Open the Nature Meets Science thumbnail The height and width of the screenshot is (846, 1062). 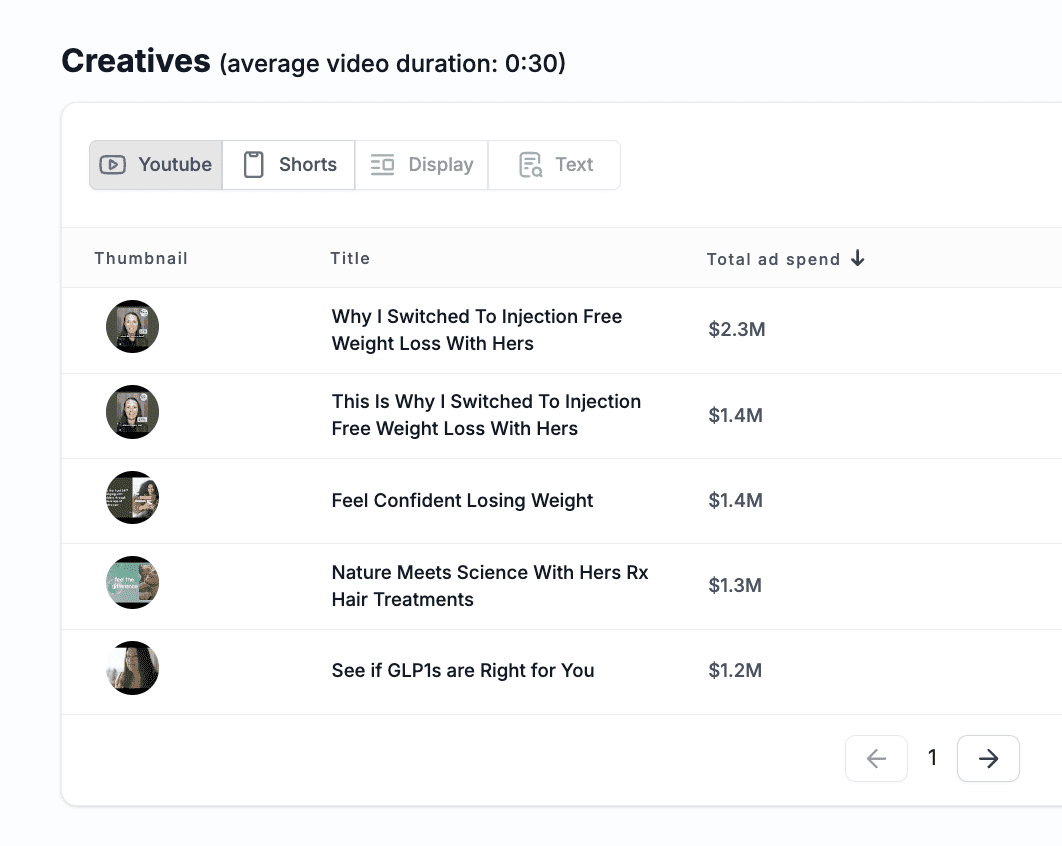(x=133, y=583)
